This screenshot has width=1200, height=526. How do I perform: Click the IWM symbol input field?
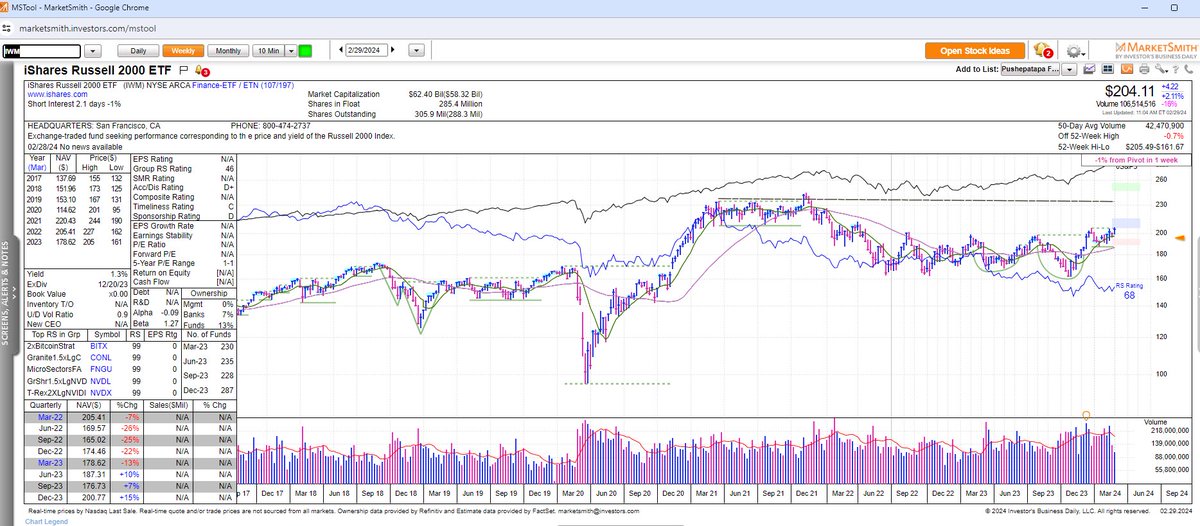click(x=40, y=50)
